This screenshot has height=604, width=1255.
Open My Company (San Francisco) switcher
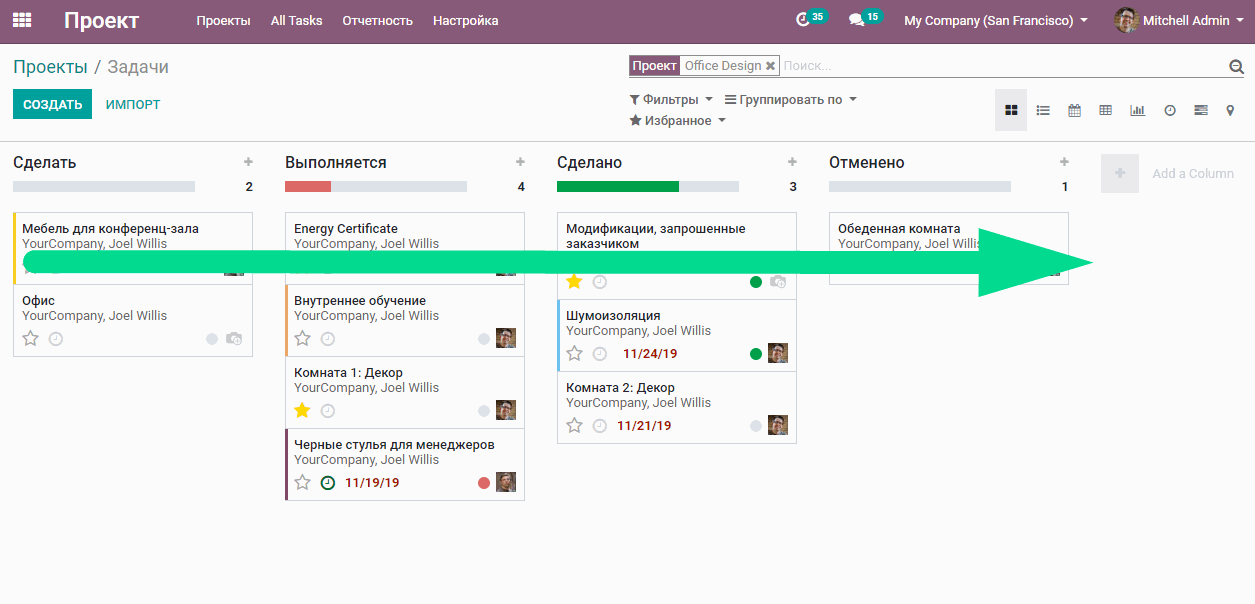995,21
